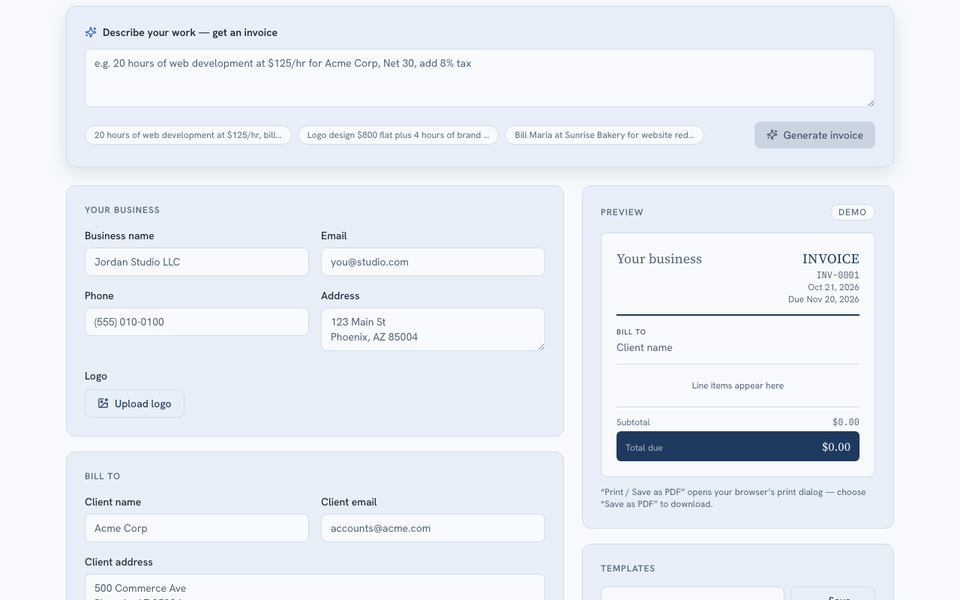Click the Subtotal $0.00 value
The width and height of the screenshot is (960, 600).
846,422
